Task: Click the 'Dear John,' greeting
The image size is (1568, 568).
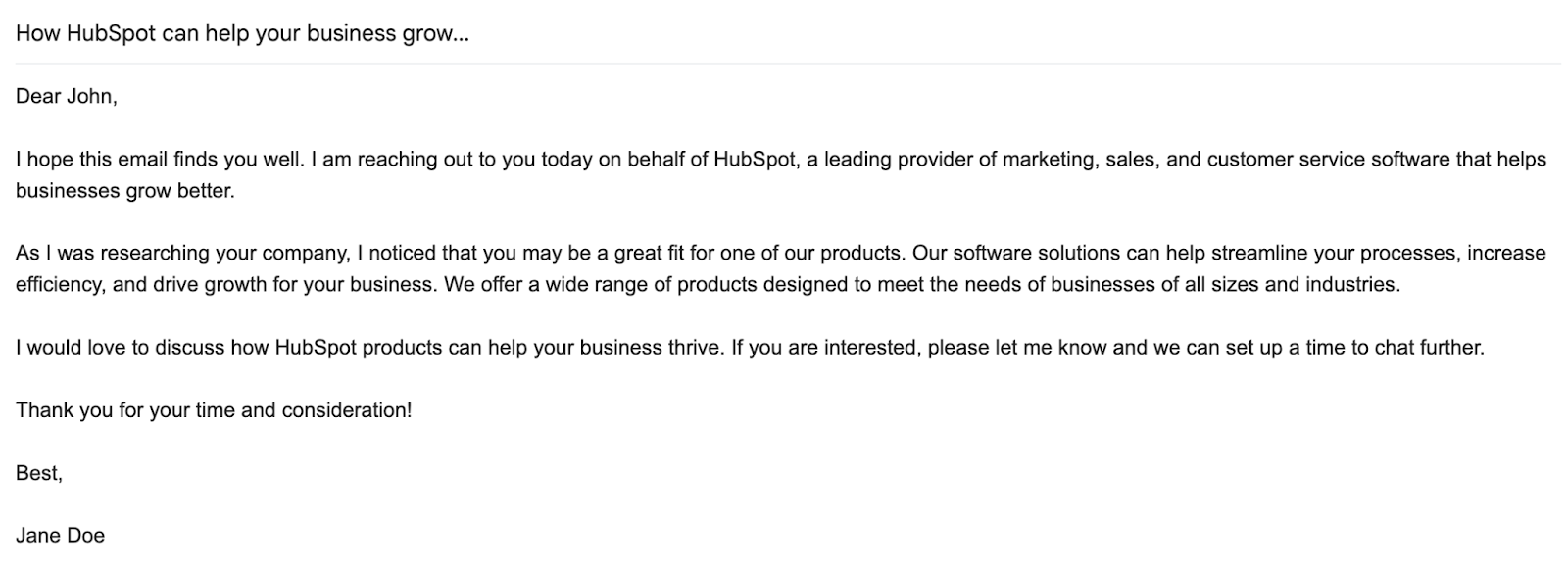Action: (x=66, y=96)
